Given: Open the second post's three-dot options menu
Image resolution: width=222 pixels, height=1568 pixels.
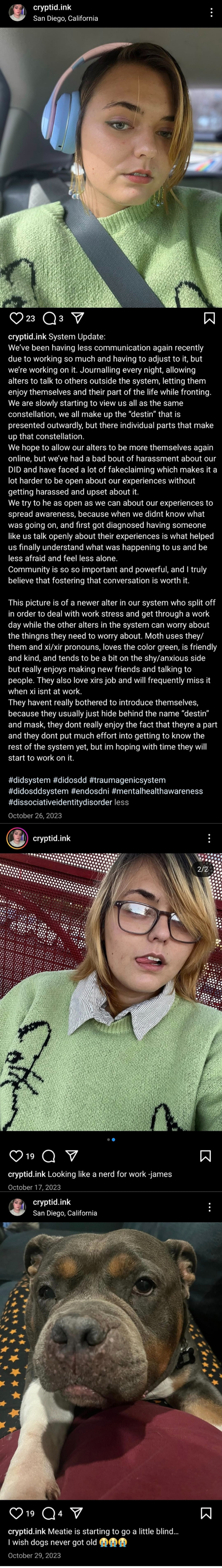Looking at the screenshot, I should [x=209, y=838].
